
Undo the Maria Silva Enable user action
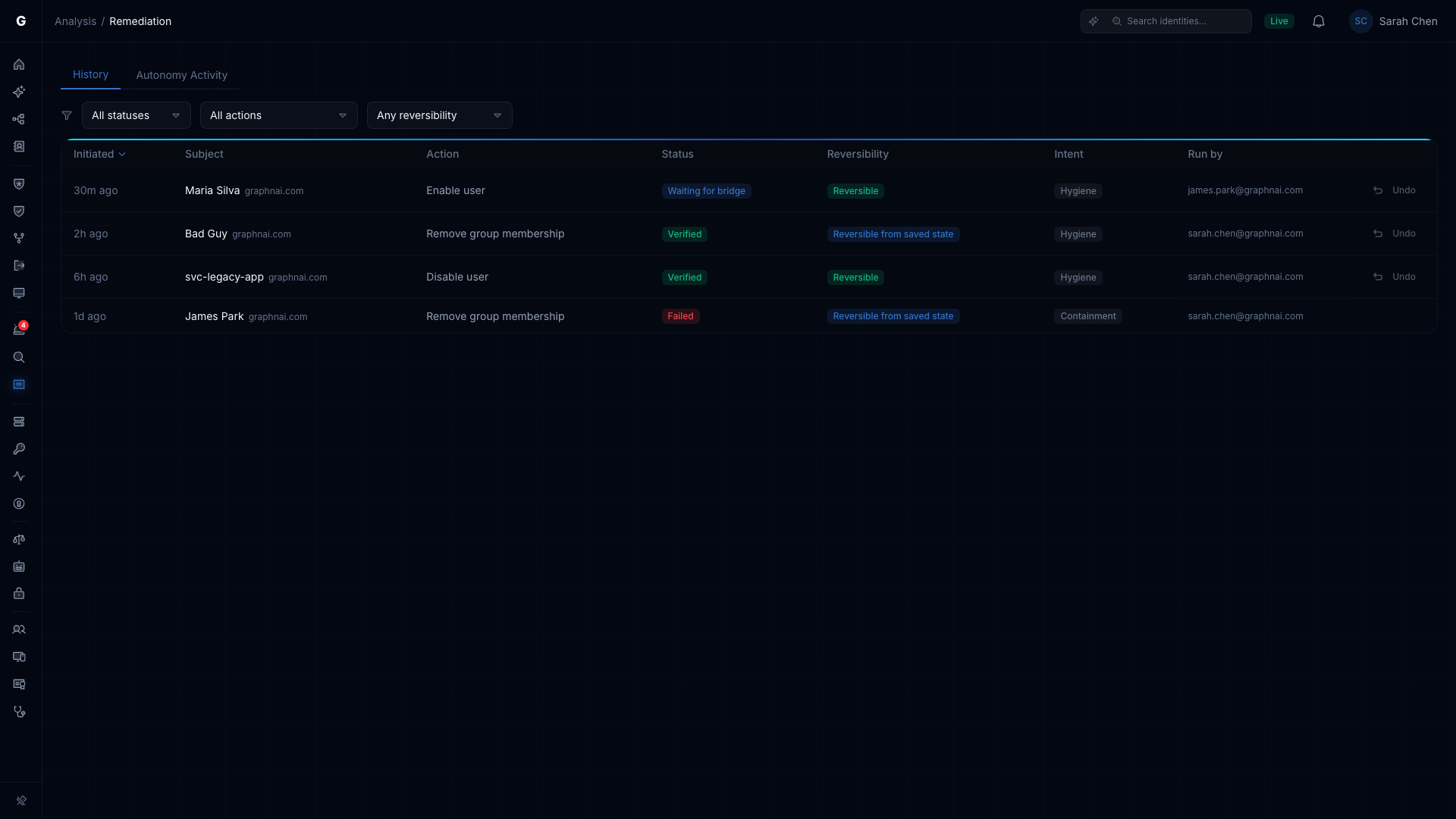[1395, 190]
